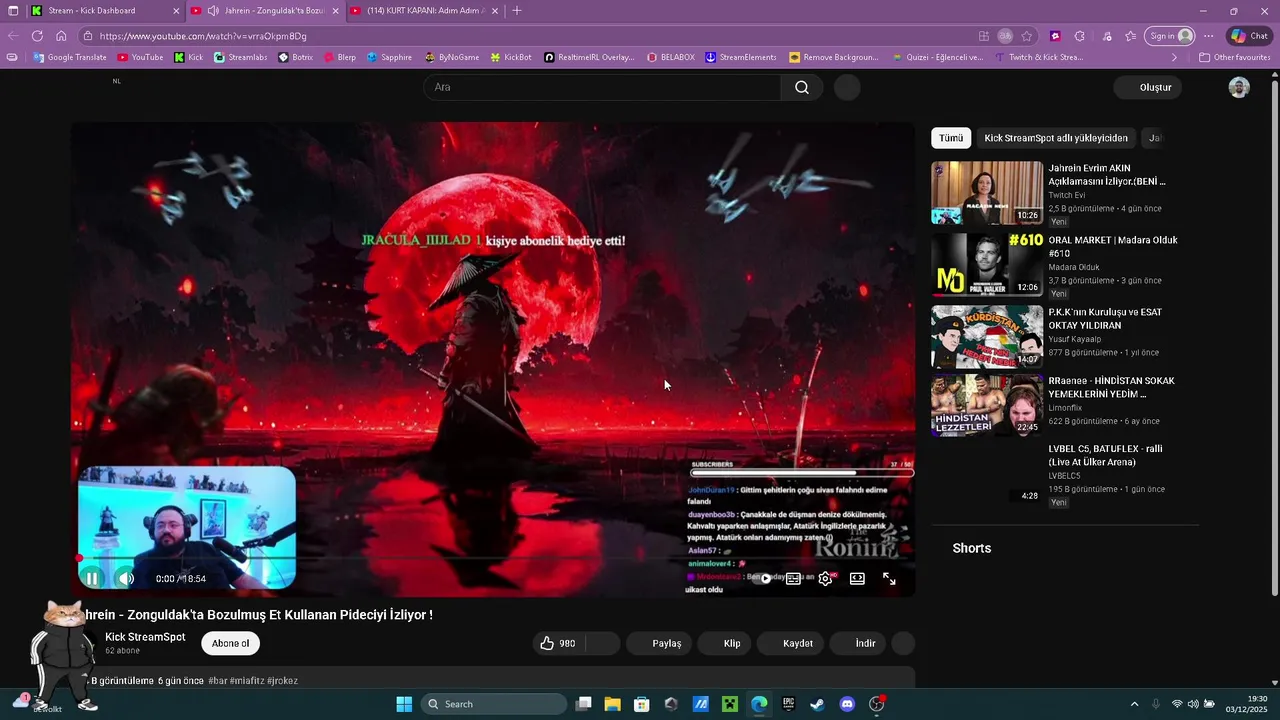The width and height of the screenshot is (1280, 720).
Task: Open File Explorer from taskbar
Action: pos(613,704)
